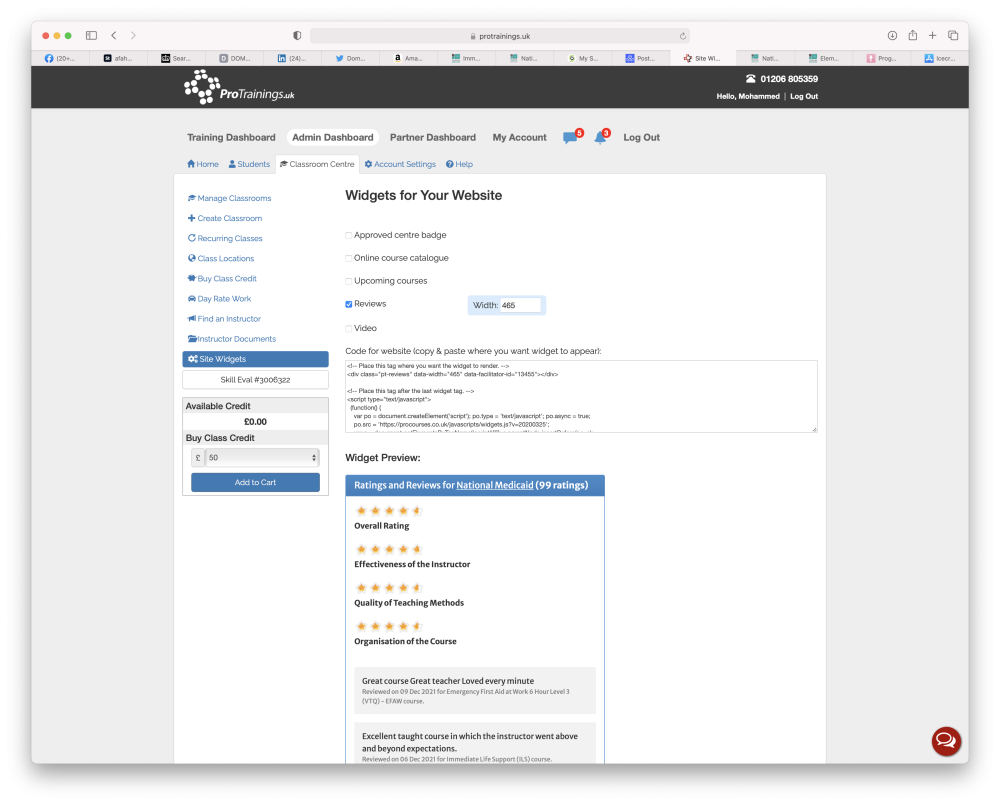Open the Account Settings tab
This screenshot has width=1000, height=805.
pos(400,164)
